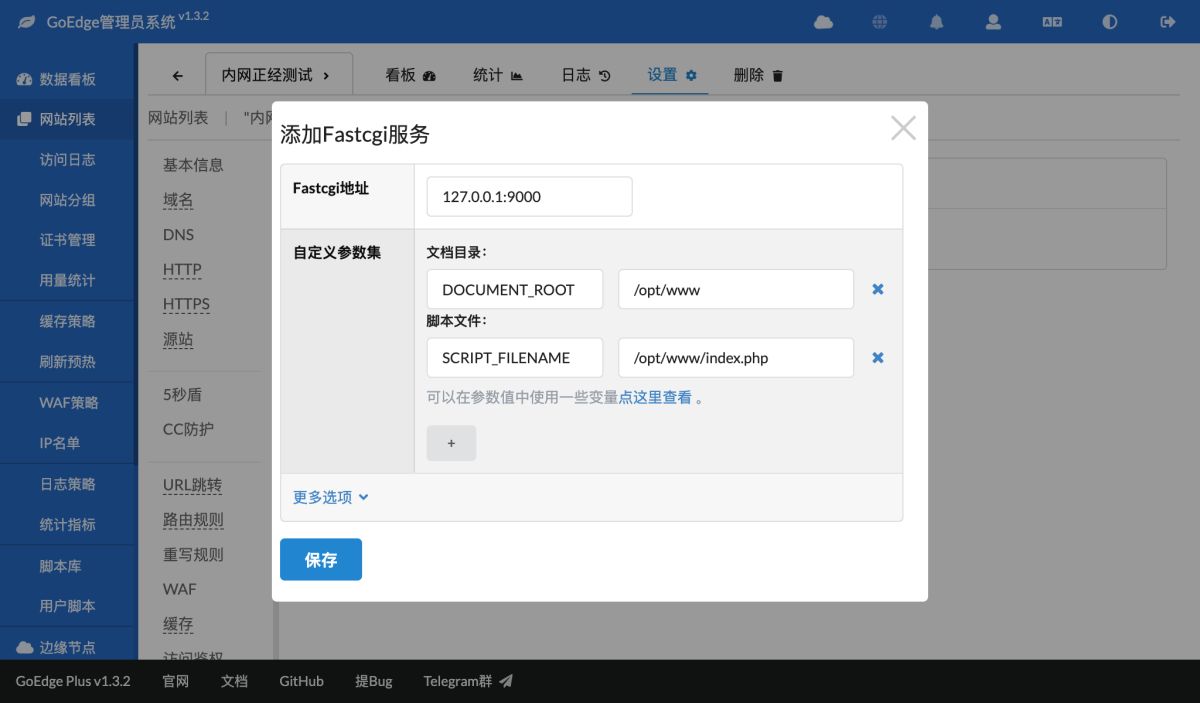Open 网站分组 sidebar item
This screenshot has height=703, width=1200.
coord(68,200)
